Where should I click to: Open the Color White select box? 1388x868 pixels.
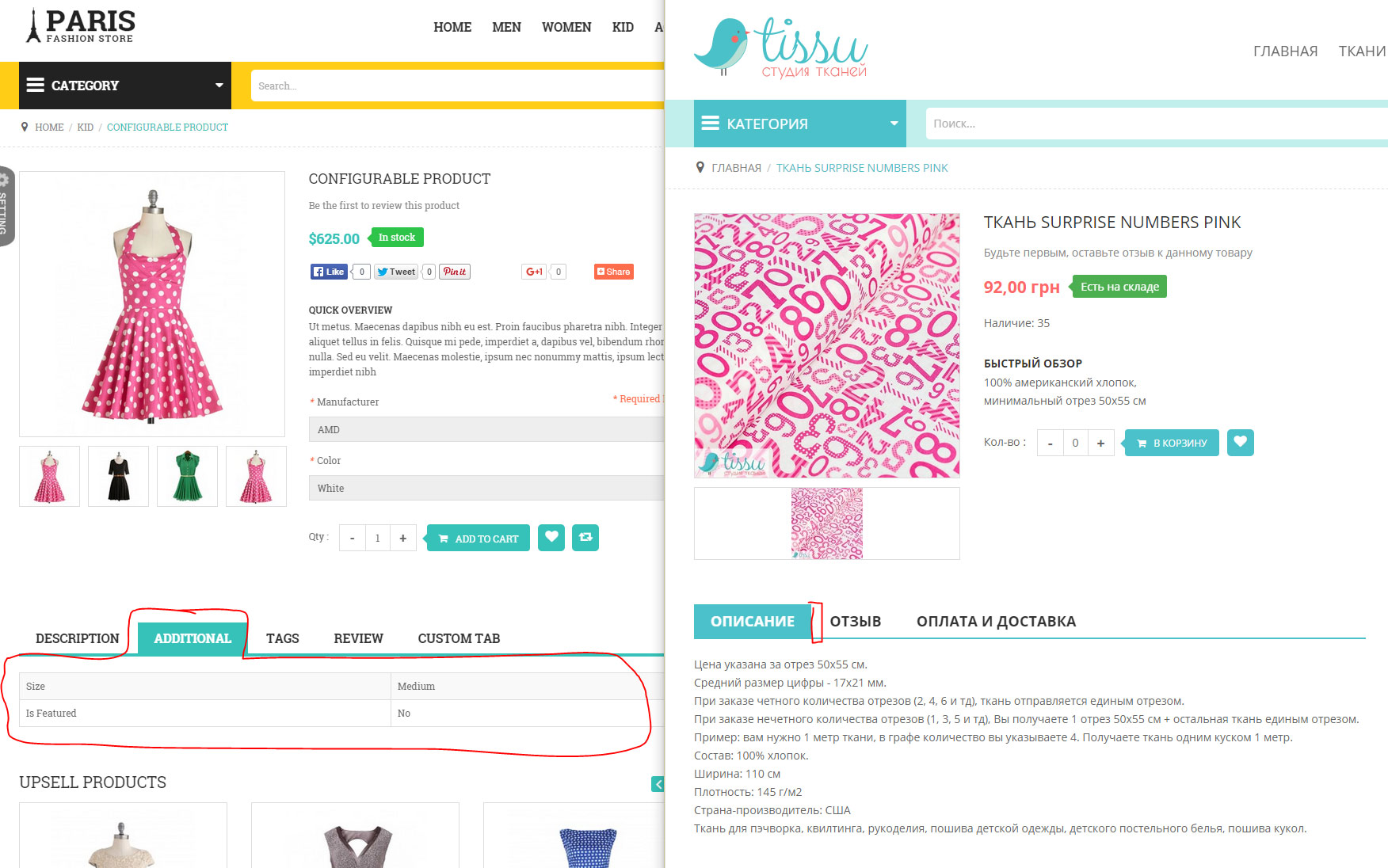pyautogui.click(x=486, y=488)
